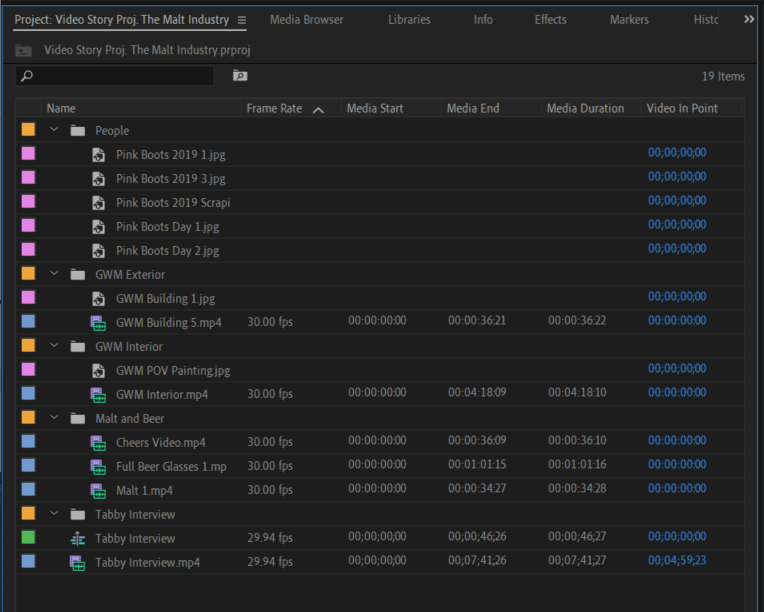
Task: Collapse the Malt and Beer bin
Action: [x=54, y=418]
